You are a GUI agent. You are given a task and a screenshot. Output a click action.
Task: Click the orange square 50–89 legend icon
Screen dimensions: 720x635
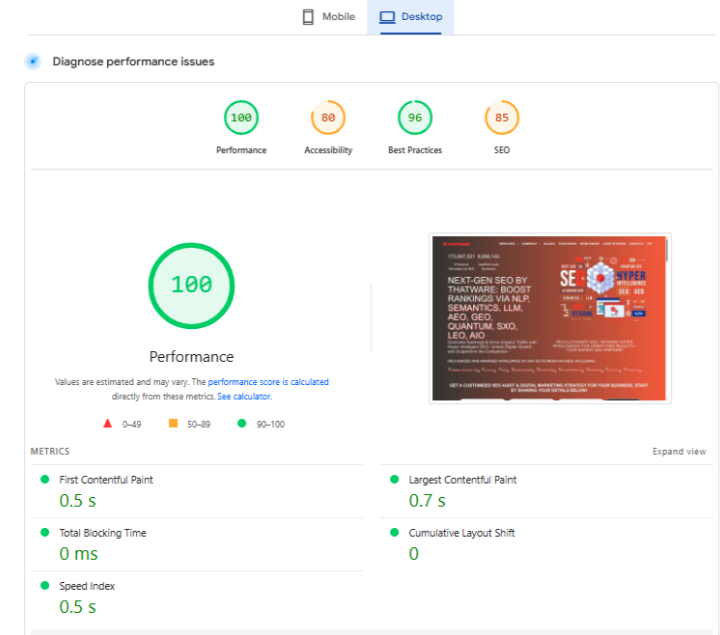click(x=173, y=424)
